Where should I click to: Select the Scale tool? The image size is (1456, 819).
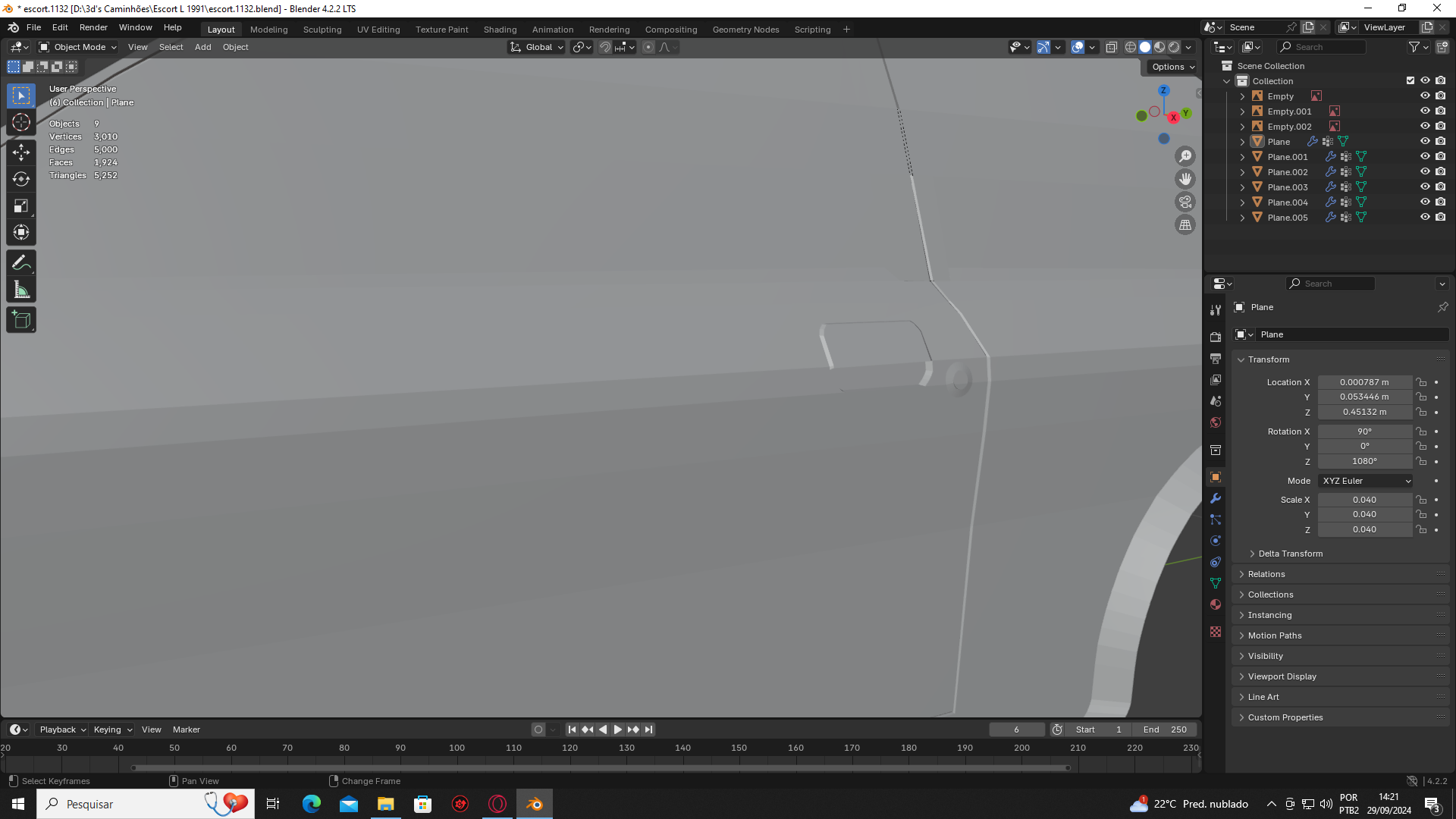pos(21,206)
